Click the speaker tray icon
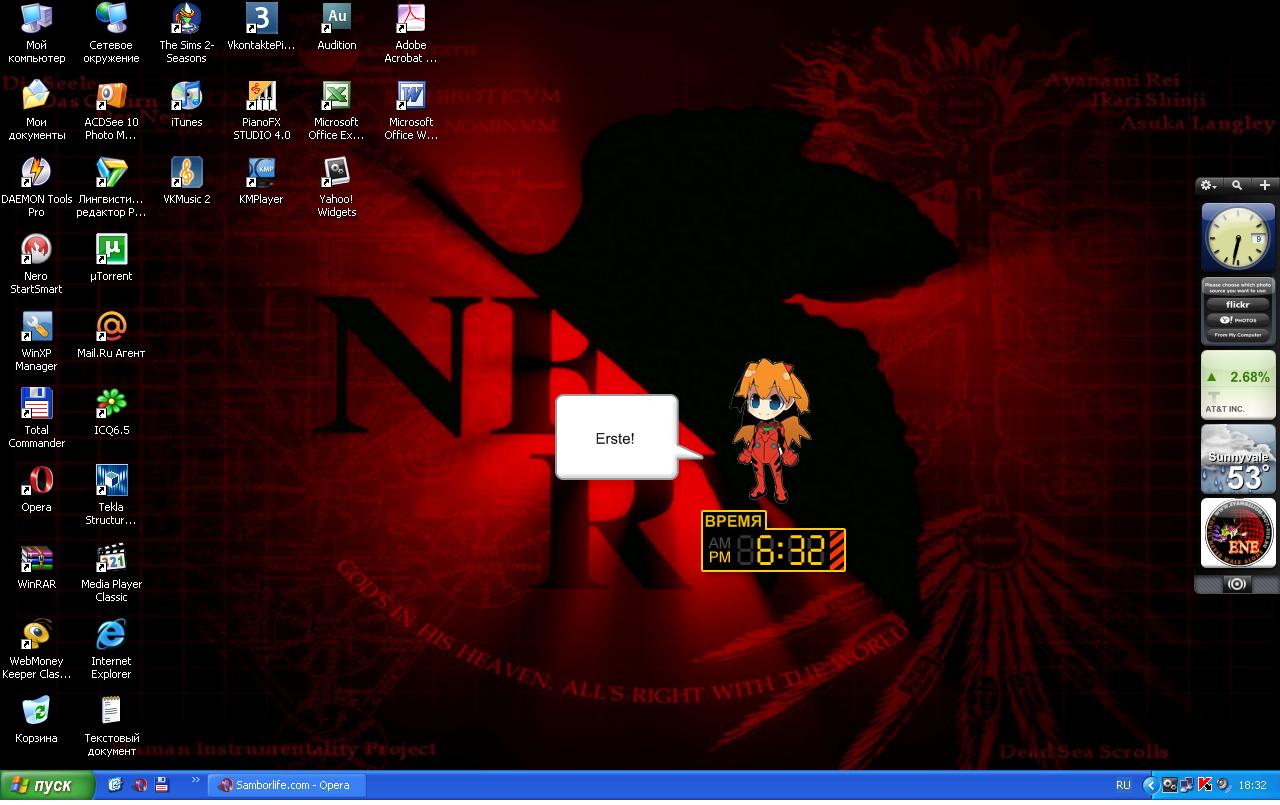1280x805 pixels. [1222, 785]
